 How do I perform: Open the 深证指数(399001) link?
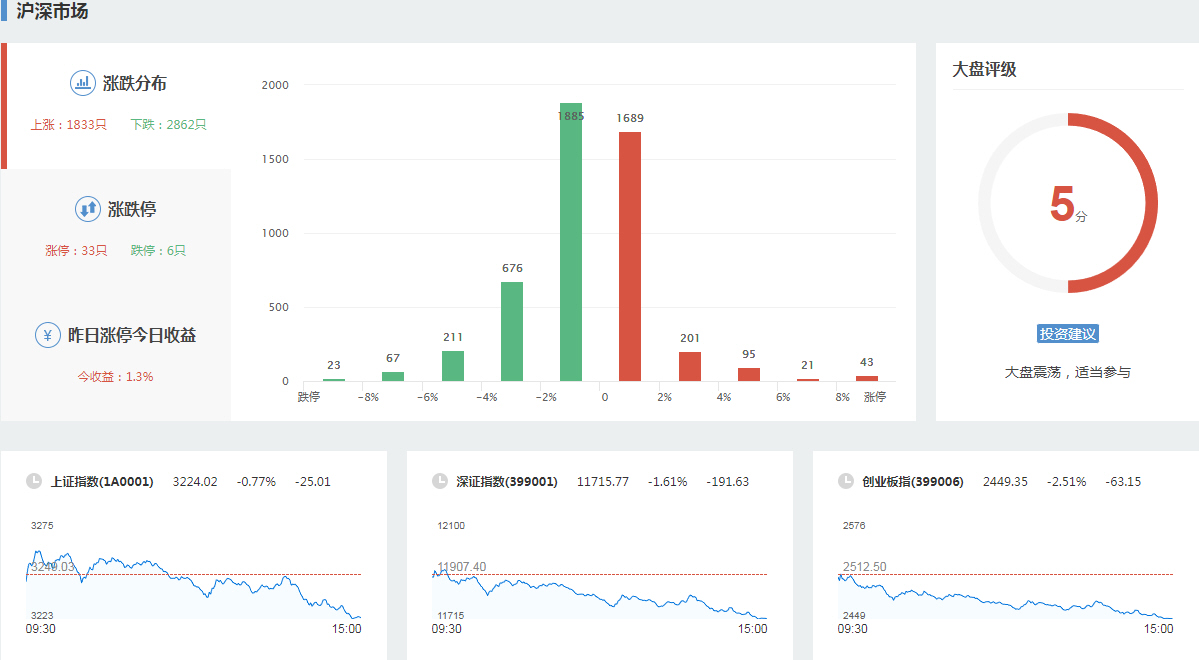[x=507, y=482]
